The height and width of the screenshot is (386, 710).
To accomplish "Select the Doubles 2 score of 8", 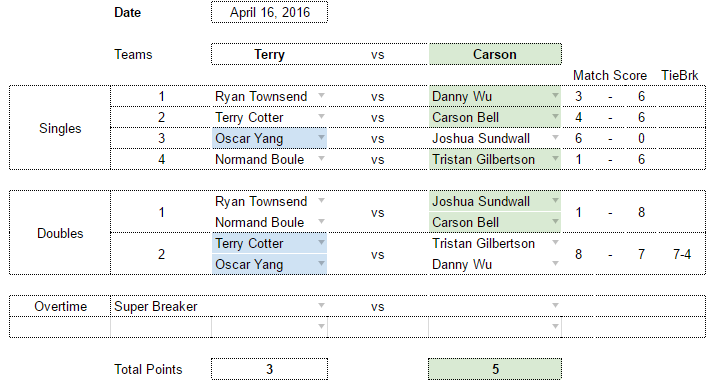I will [x=578, y=255].
